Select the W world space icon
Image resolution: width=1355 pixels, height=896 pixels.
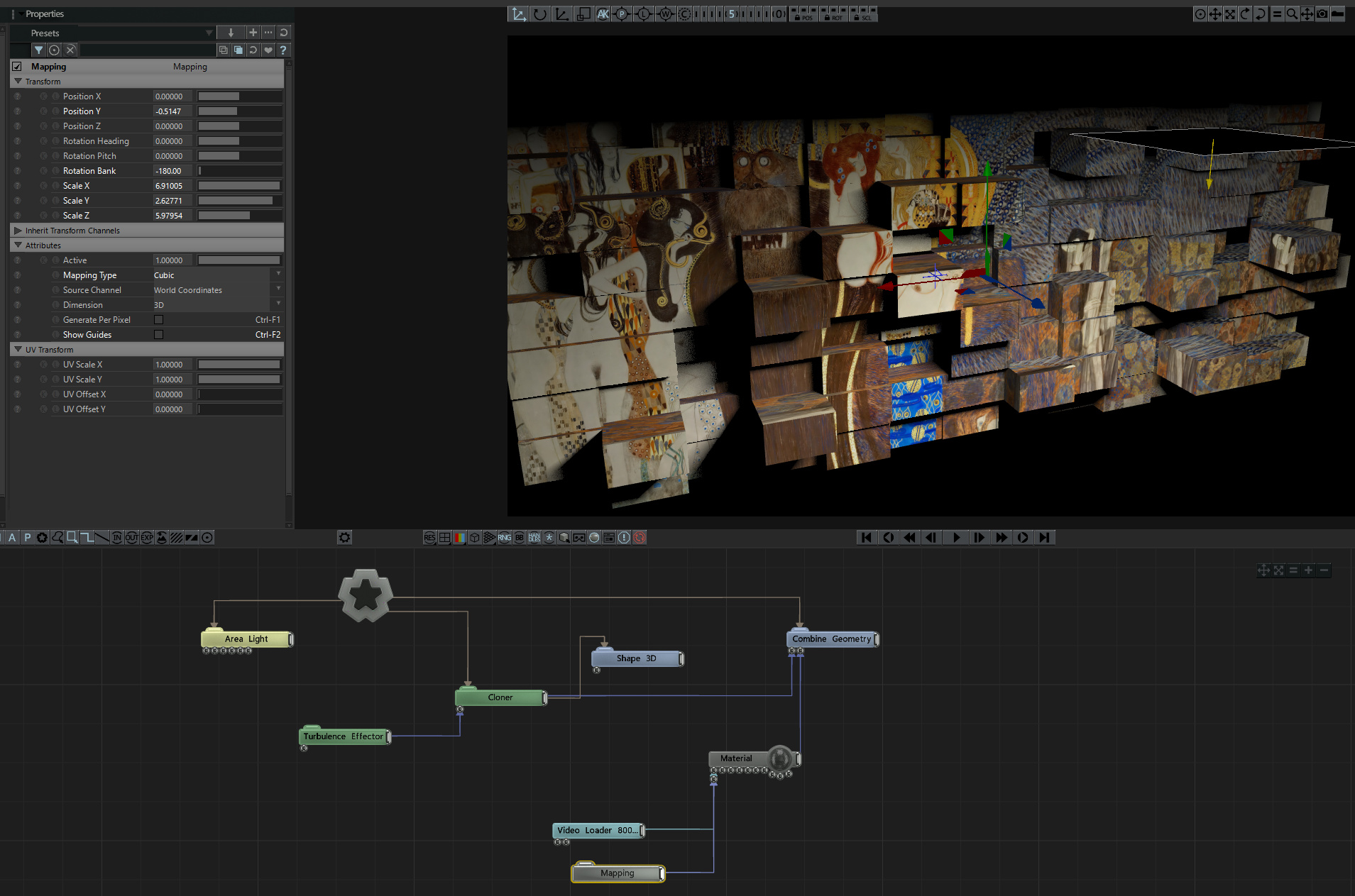click(665, 14)
